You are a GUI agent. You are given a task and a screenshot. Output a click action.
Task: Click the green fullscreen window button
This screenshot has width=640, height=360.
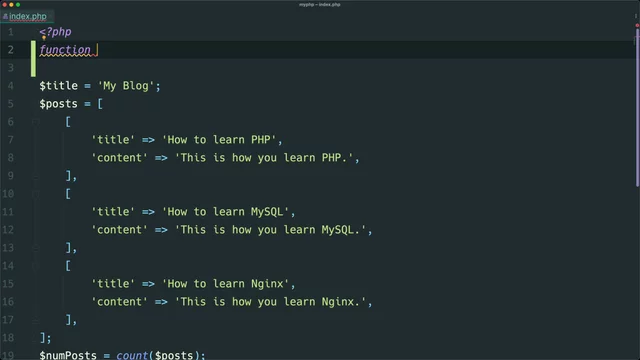click(18, 4)
